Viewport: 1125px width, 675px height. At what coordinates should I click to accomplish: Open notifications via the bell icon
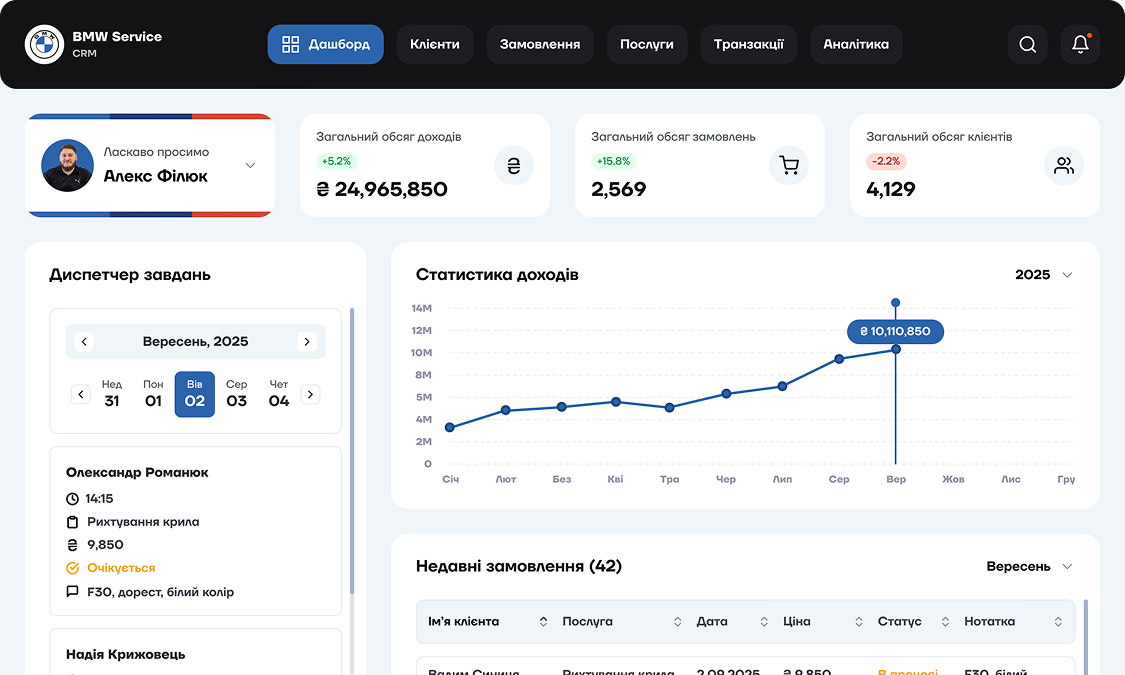[x=1080, y=44]
